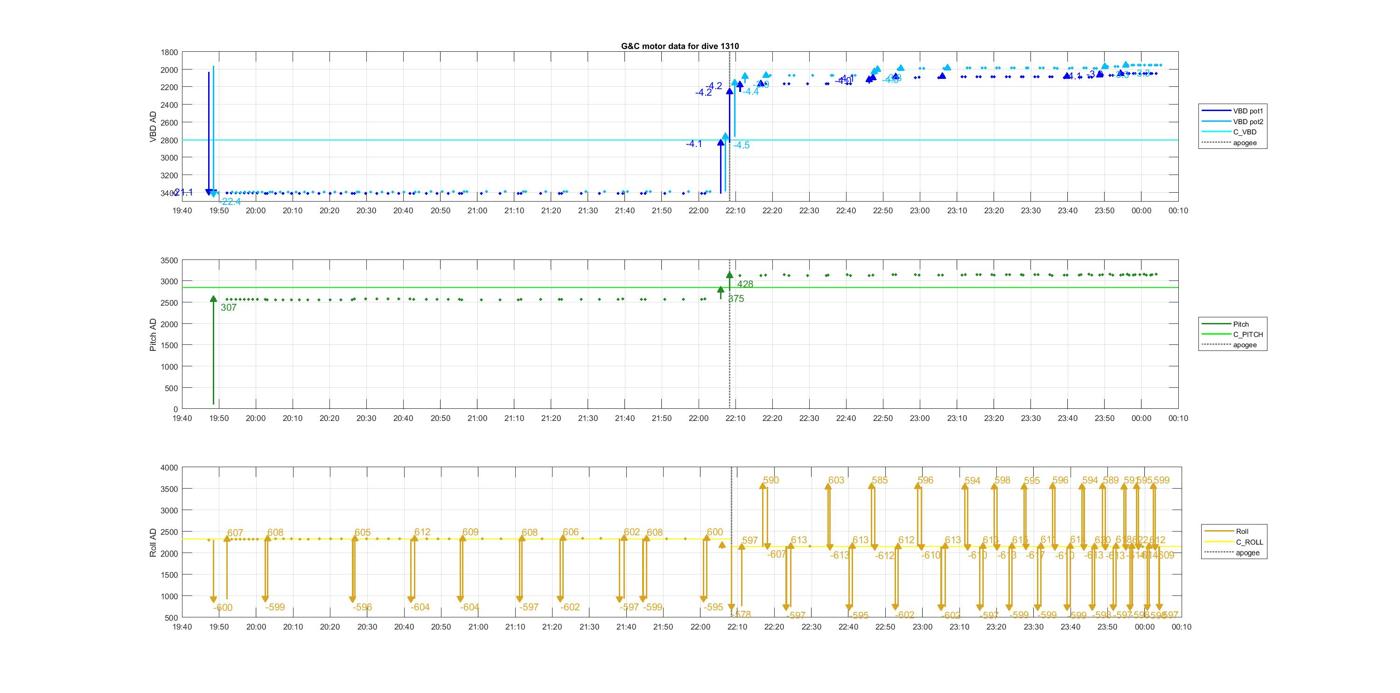Click the "-4.4" label in VBD plot
Screen dimensions: 1400x693
coord(750,92)
